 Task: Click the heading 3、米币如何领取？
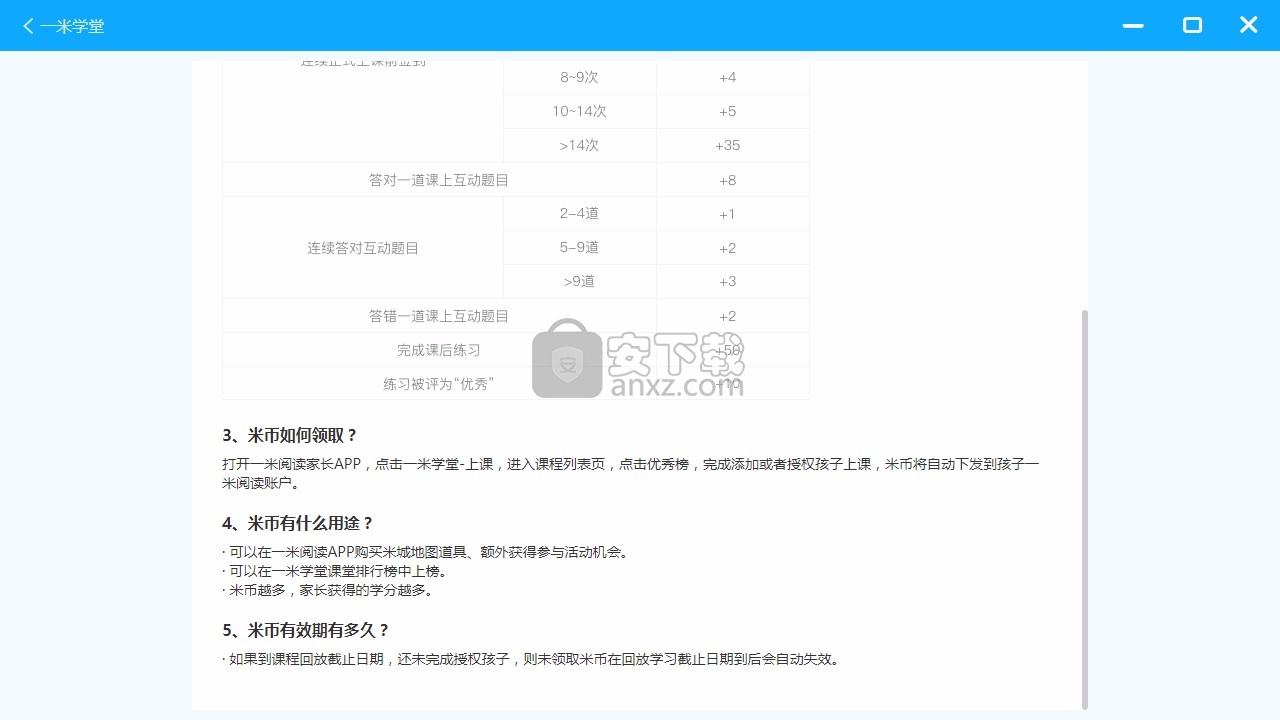tap(290, 435)
